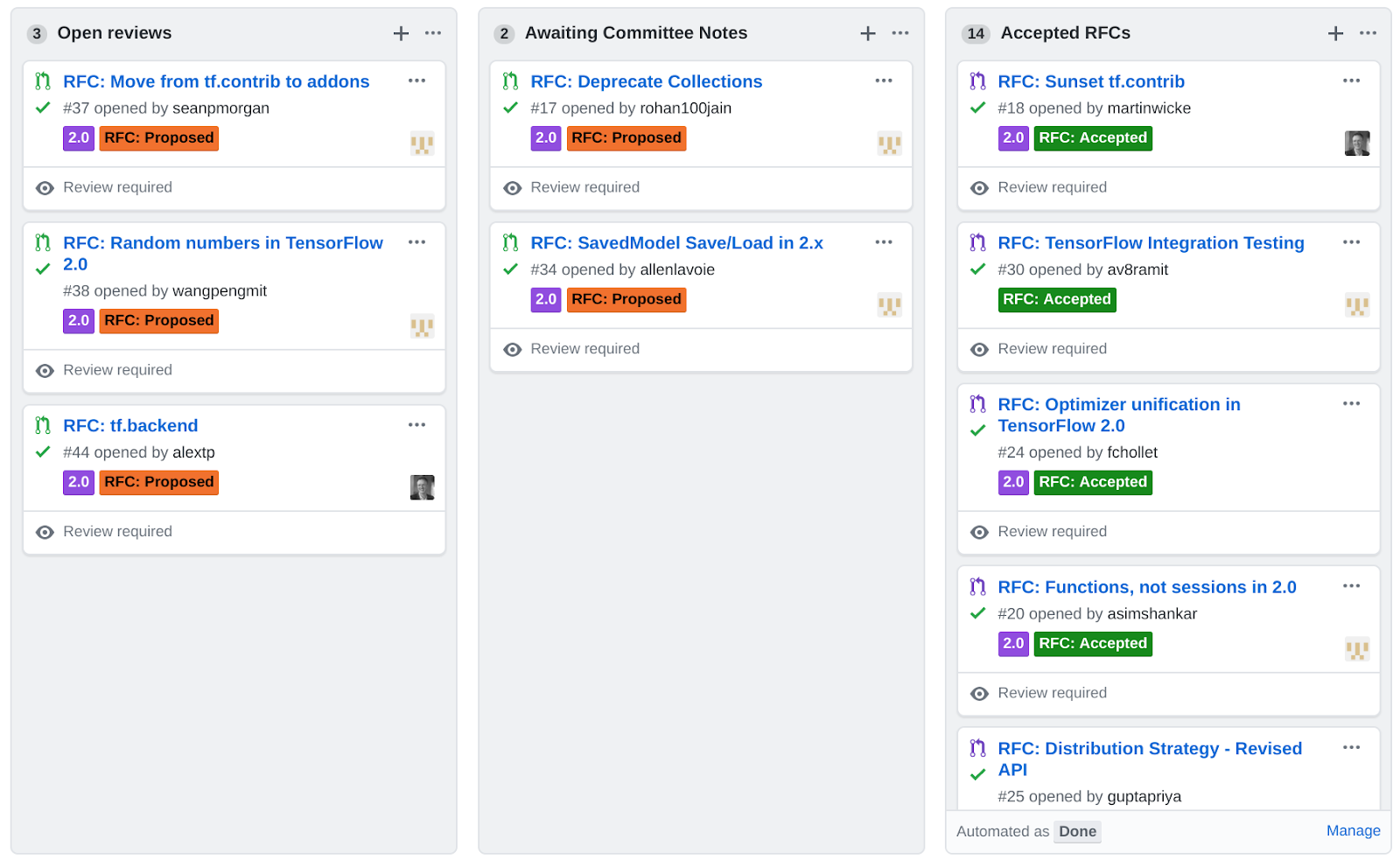Click alextp's avatar on the RFC: tf.backend card
Screen dimensions: 1400x860
tap(423, 487)
